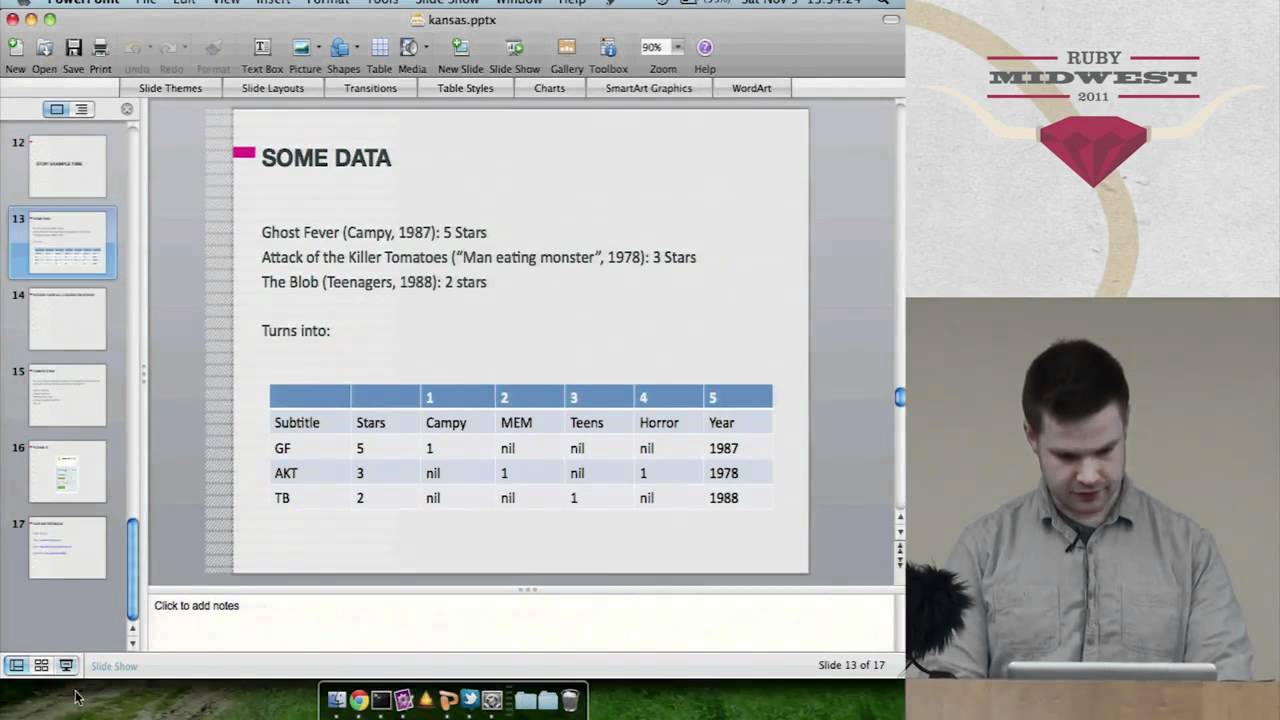
Task: Open the Zoom percentage dropdown arrow
Action: [678, 47]
